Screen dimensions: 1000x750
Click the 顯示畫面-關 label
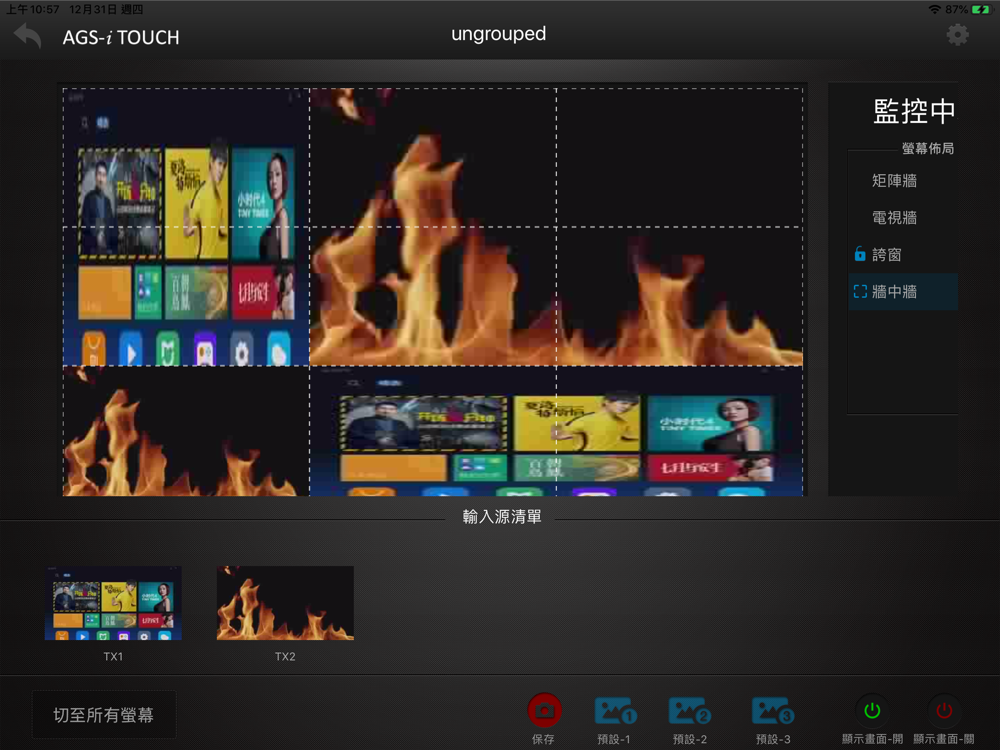tap(944, 739)
